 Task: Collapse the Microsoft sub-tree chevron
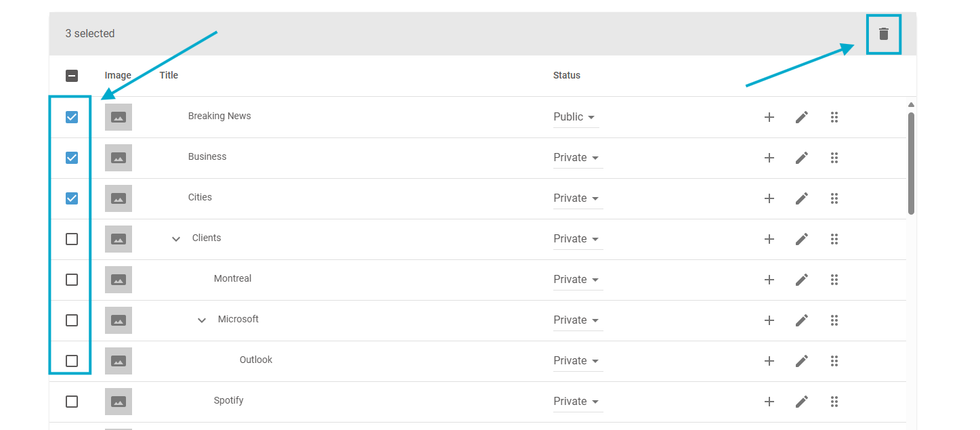pos(202,320)
